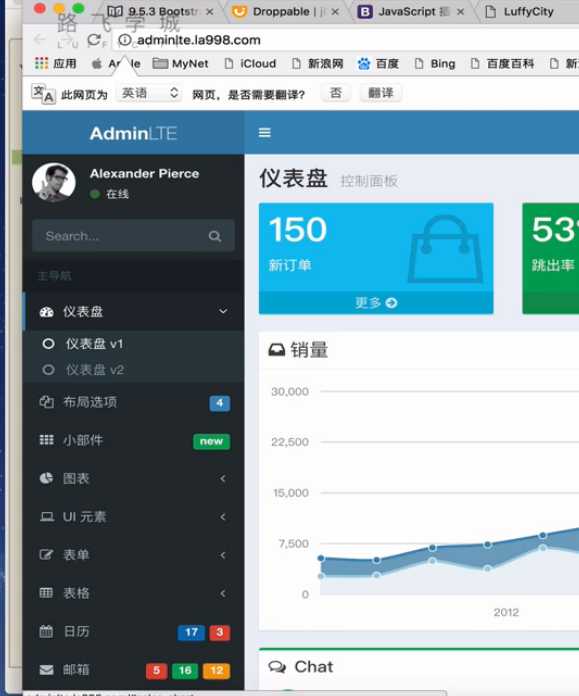Image resolution: width=579 pixels, height=696 pixels.
Task: Expand the 表格 menu arrow
Action: [223, 593]
